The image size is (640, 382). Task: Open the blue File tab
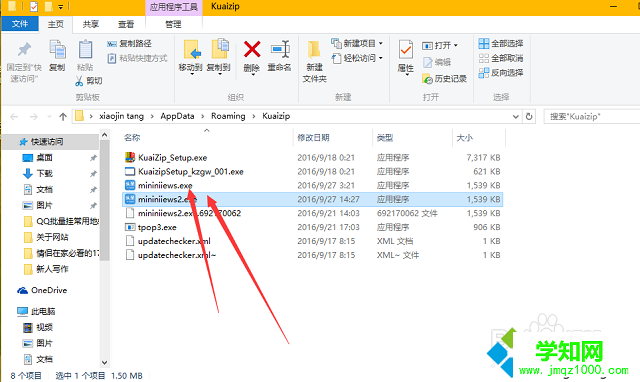coord(20,24)
